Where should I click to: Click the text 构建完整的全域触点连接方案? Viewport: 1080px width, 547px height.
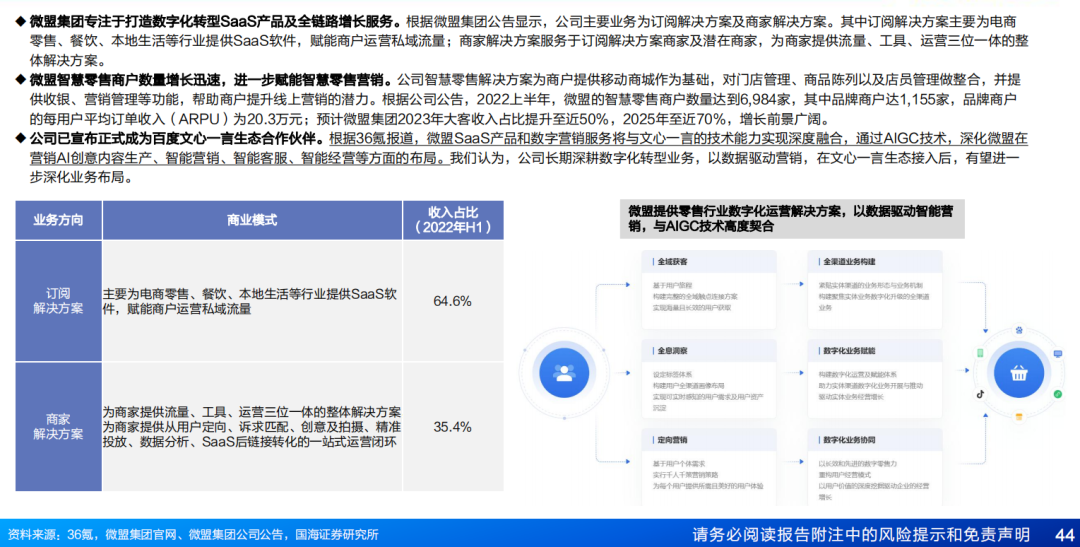click(695, 296)
